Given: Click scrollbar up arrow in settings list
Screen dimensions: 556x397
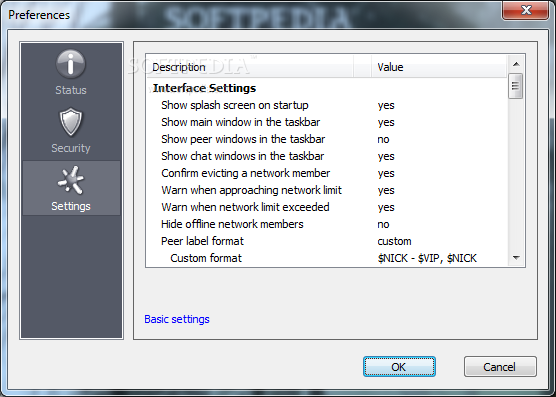Looking at the screenshot, I should pos(516,64).
